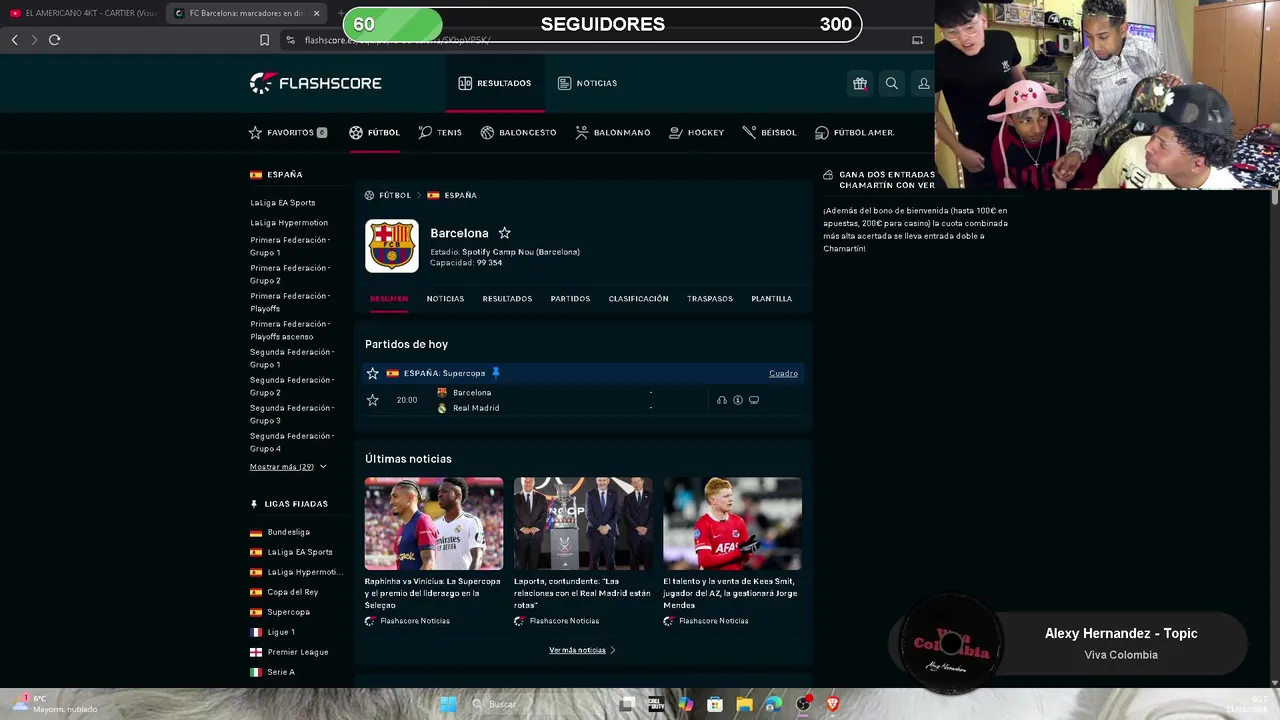Switch to the Partidos tab
Image resolution: width=1280 pixels, height=720 pixels.
pos(570,299)
